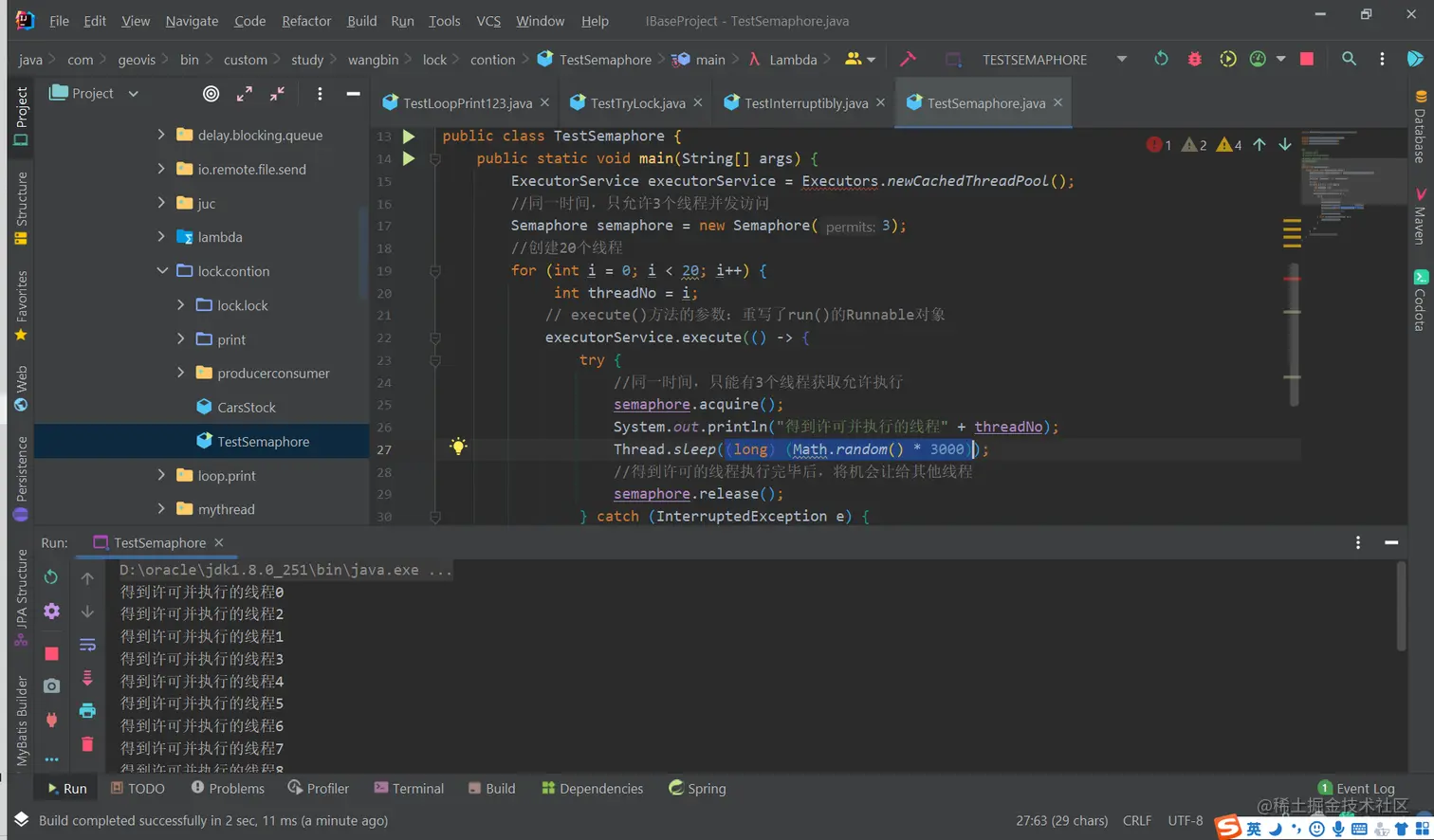This screenshot has height=840, width=1434.
Task: Open the Refactor menu
Action: coord(306,20)
